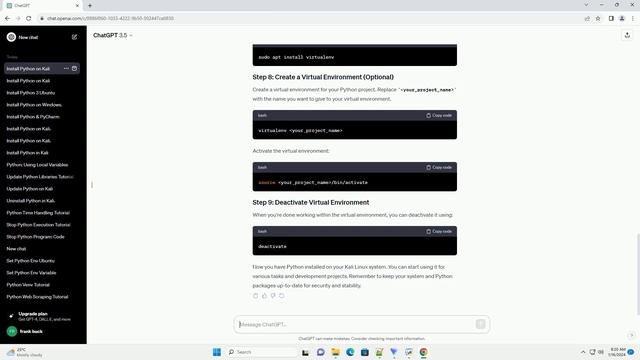
Task: Open the Chrome profile icon
Action: [622, 18]
